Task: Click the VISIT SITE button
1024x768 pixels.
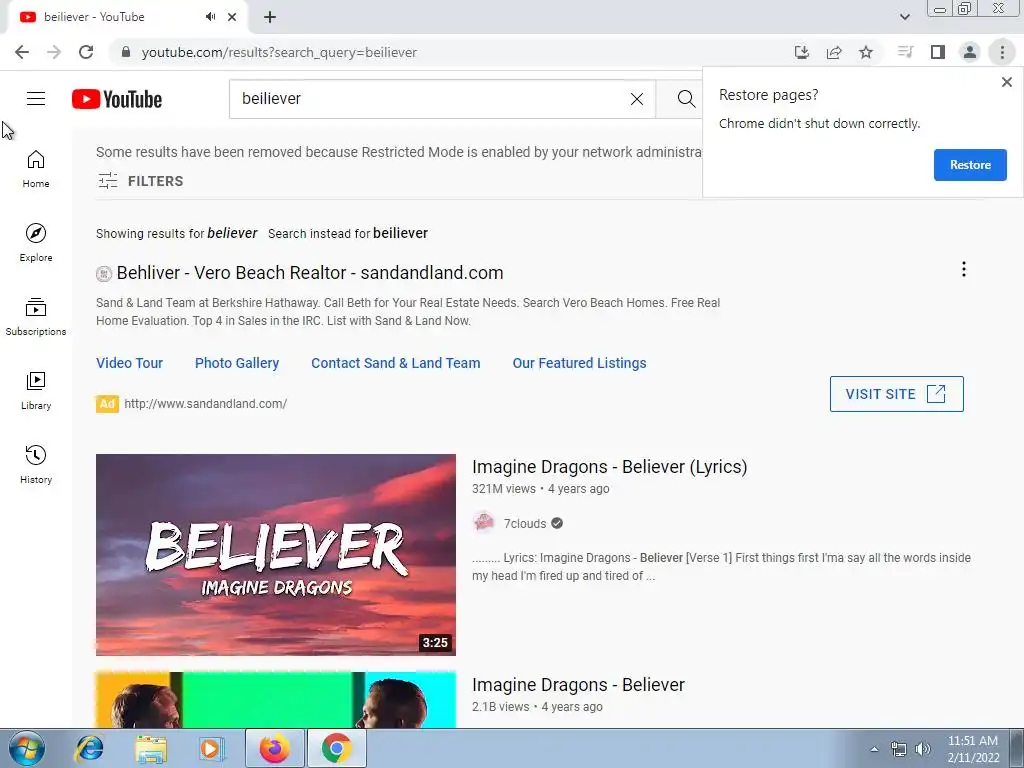Action: coord(896,394)
